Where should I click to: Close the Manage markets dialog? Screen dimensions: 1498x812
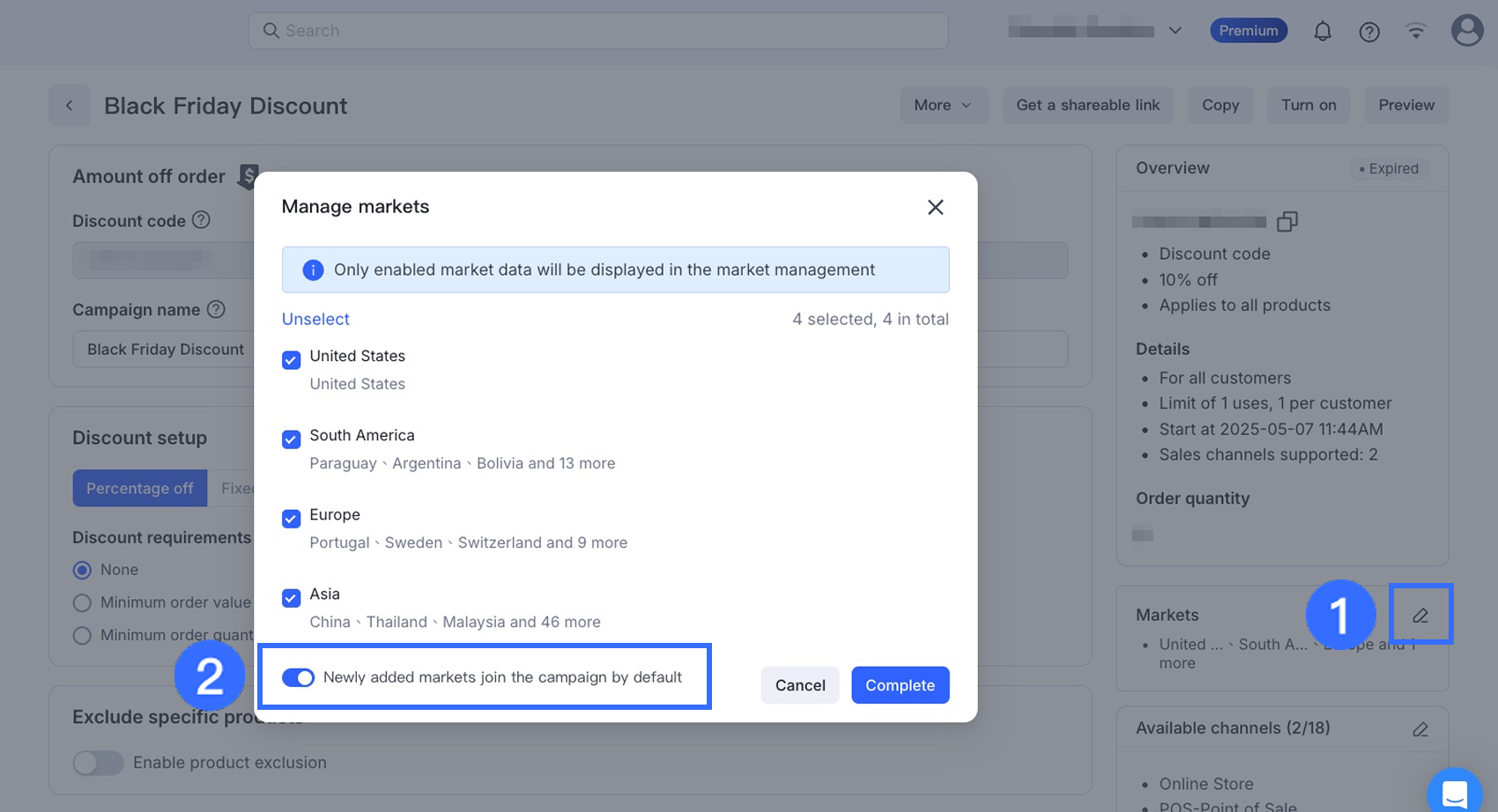pyautogui.click(x=935, y=207)
